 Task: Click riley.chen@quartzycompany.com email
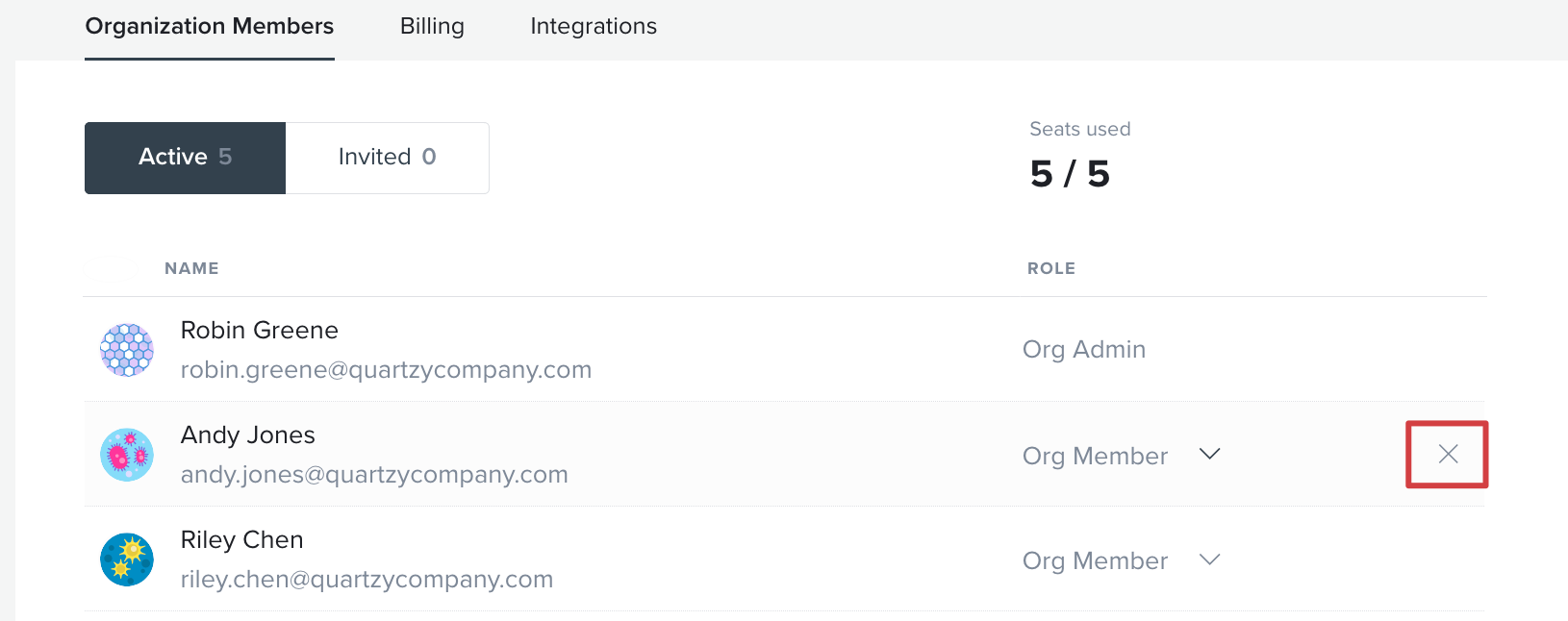[367, 580]
